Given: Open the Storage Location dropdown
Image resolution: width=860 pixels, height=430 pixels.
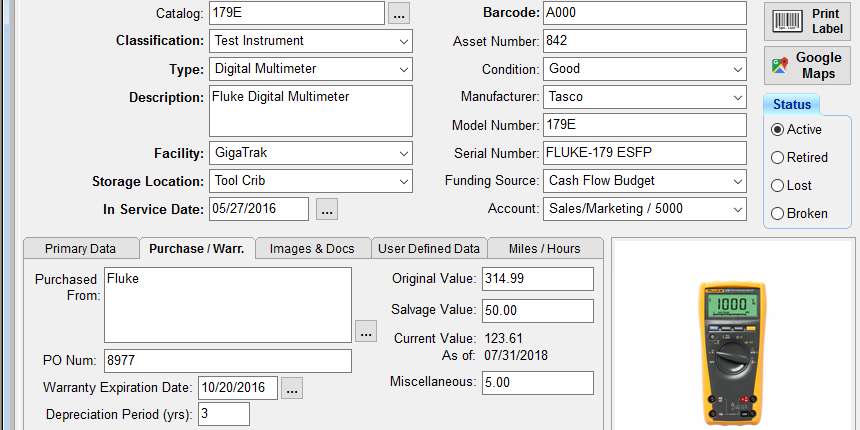Looking at the screenshot, I should pyautogui.click(x=310, y=181).
